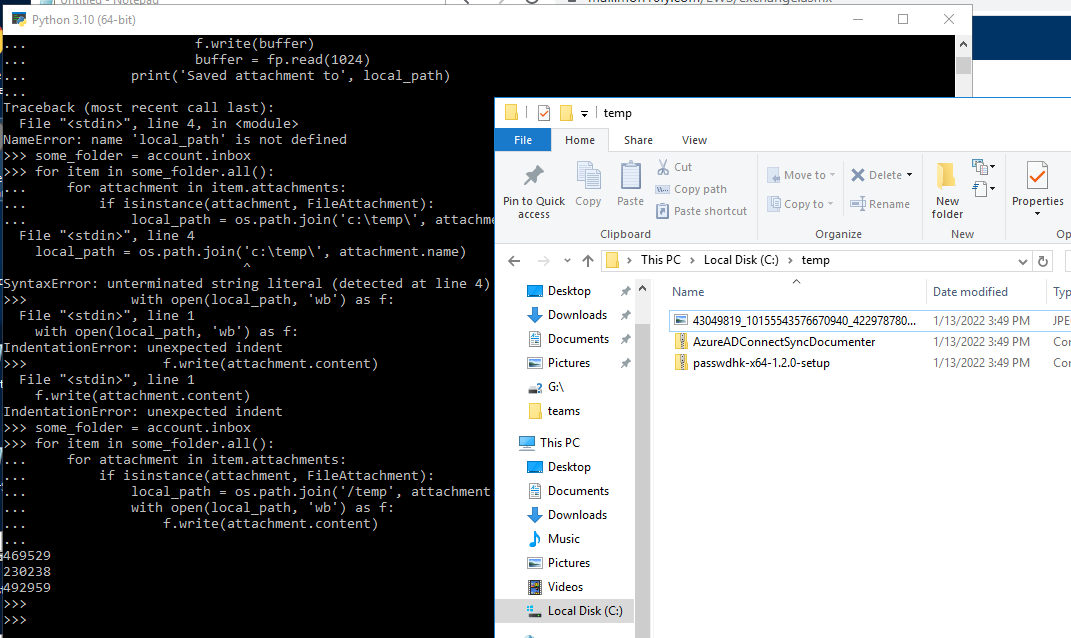Sort files by Date modified column
This screenshot has width=1071, height=638.
970,292
